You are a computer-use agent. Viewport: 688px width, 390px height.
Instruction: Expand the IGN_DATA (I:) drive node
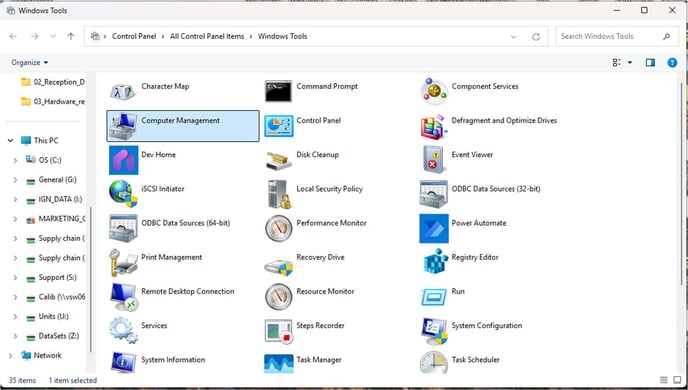15,200
